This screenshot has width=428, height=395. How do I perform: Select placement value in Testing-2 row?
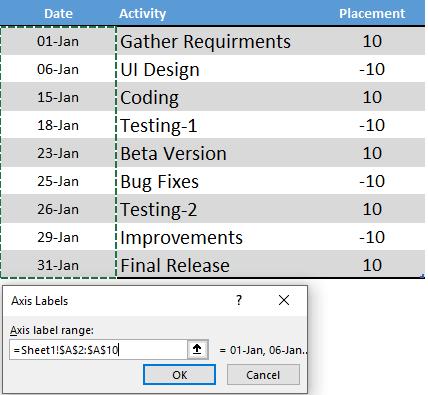point(372,209)
